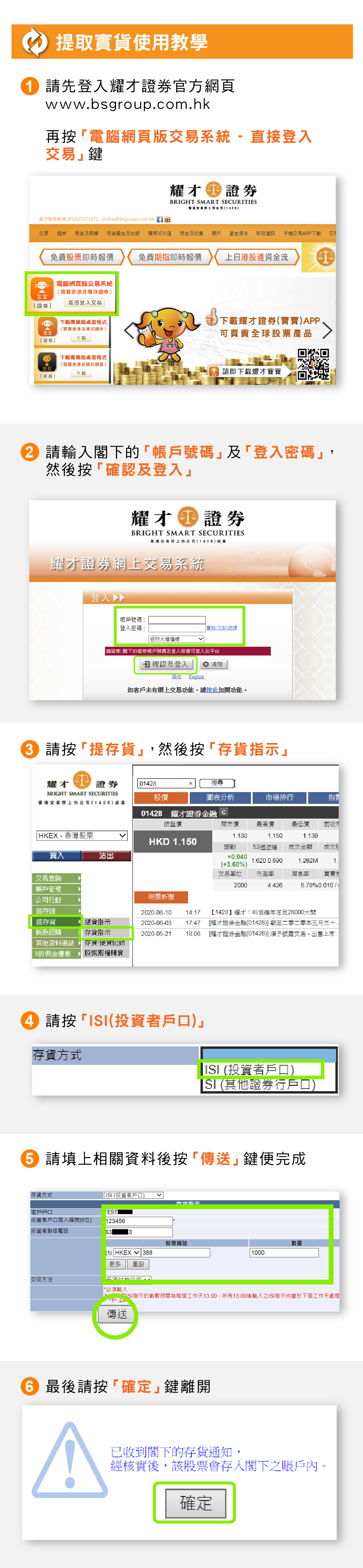Screen dimensions: 363x1568
Task: Expand the 提存貨 side menu
Action: pos(57,922)
